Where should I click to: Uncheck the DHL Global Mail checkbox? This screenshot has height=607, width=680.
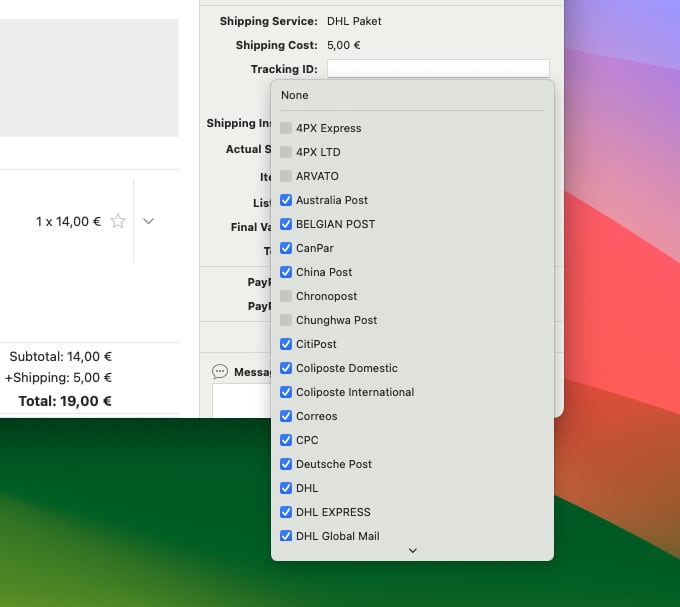(286, 536)
